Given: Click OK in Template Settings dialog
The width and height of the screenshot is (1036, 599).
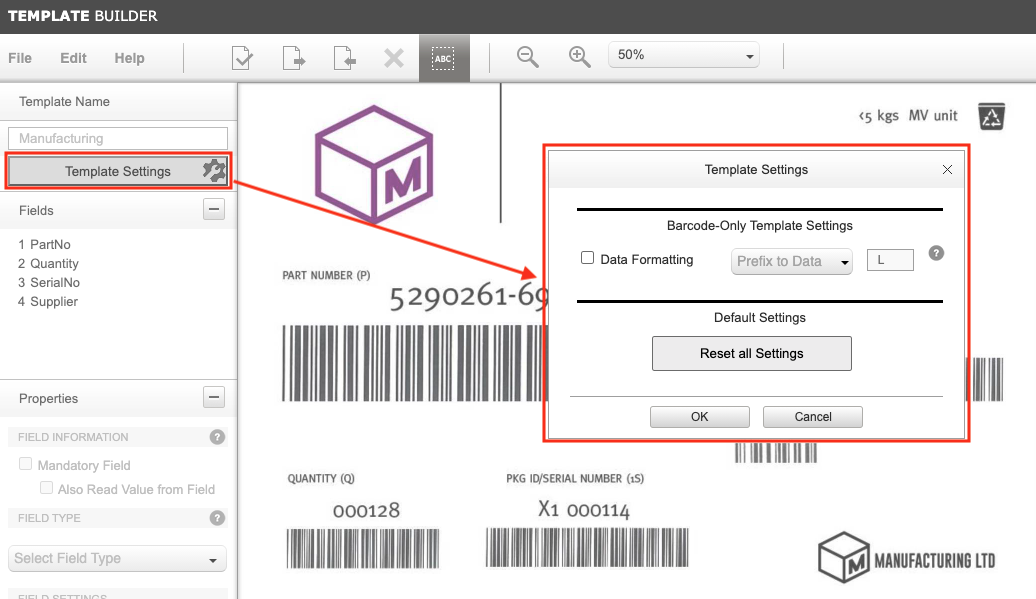Looking at the screenshot, I should pyautogui.click(x=700, y=417).
